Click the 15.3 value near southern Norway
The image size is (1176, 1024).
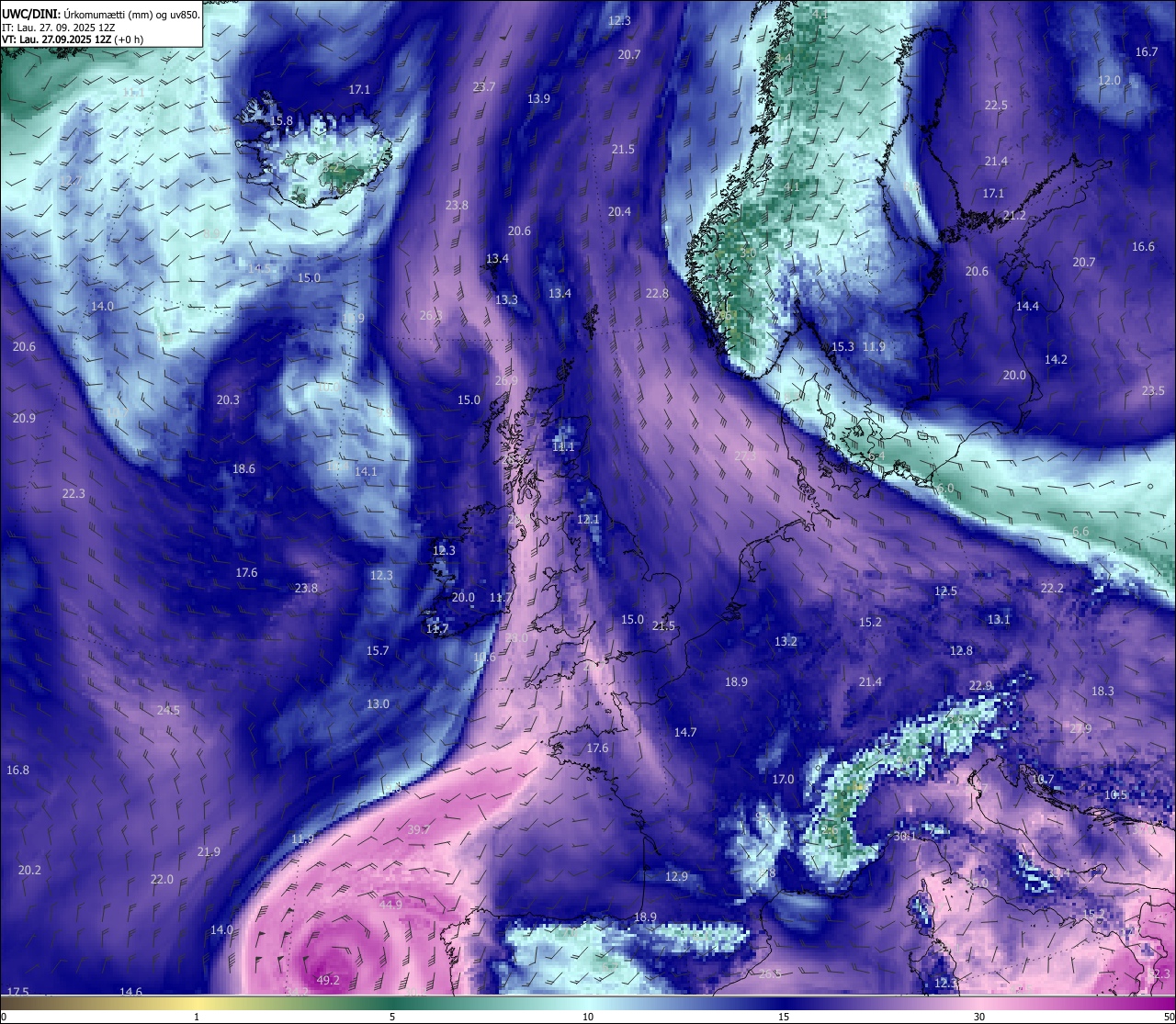[x=842, y=347]
